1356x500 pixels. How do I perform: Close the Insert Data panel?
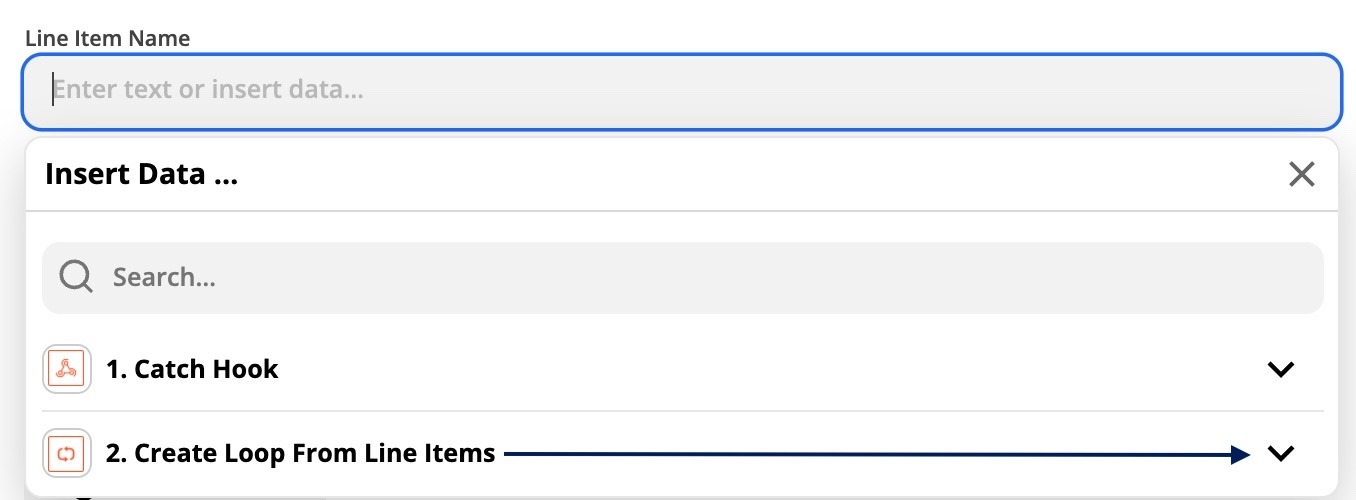[x=1301, y=175]
